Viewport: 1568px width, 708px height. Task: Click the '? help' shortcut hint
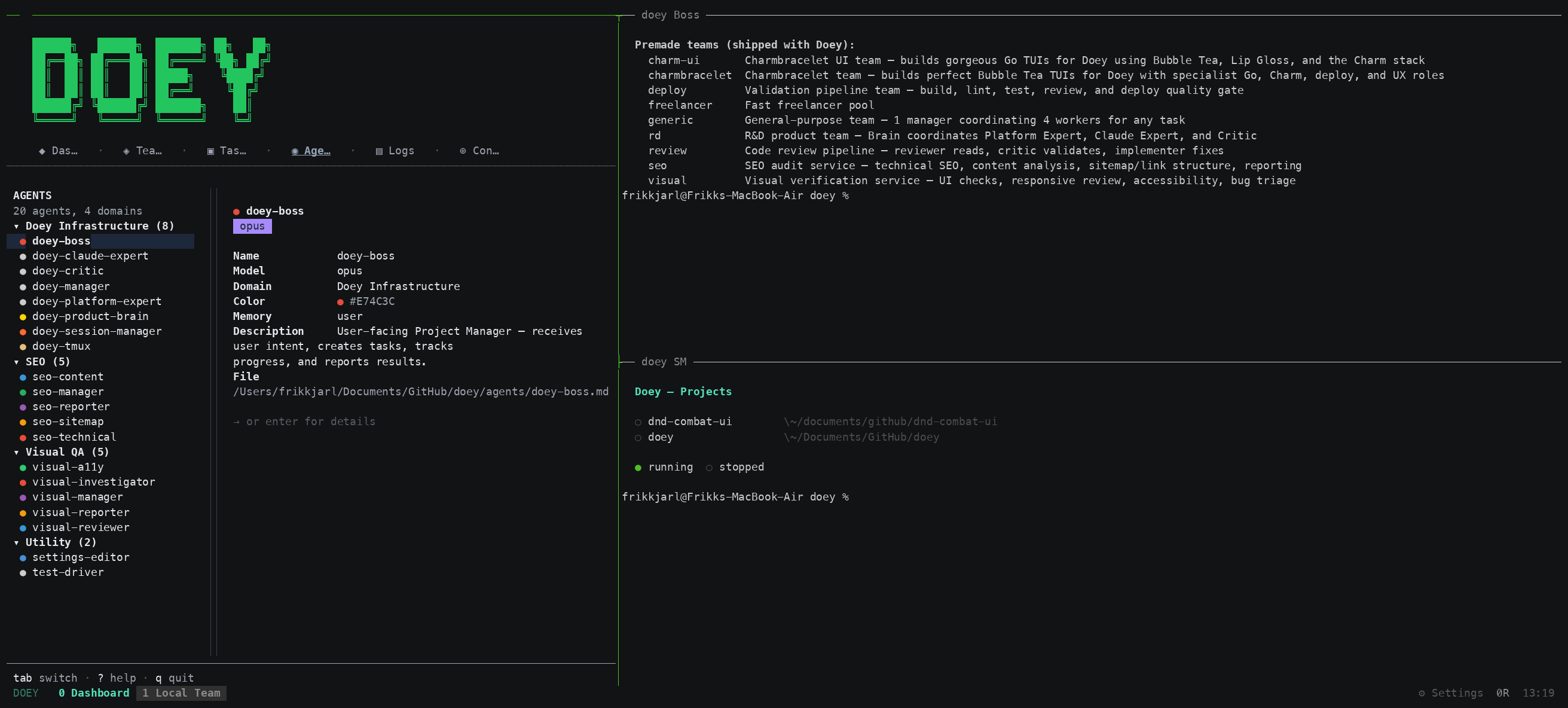117,678
